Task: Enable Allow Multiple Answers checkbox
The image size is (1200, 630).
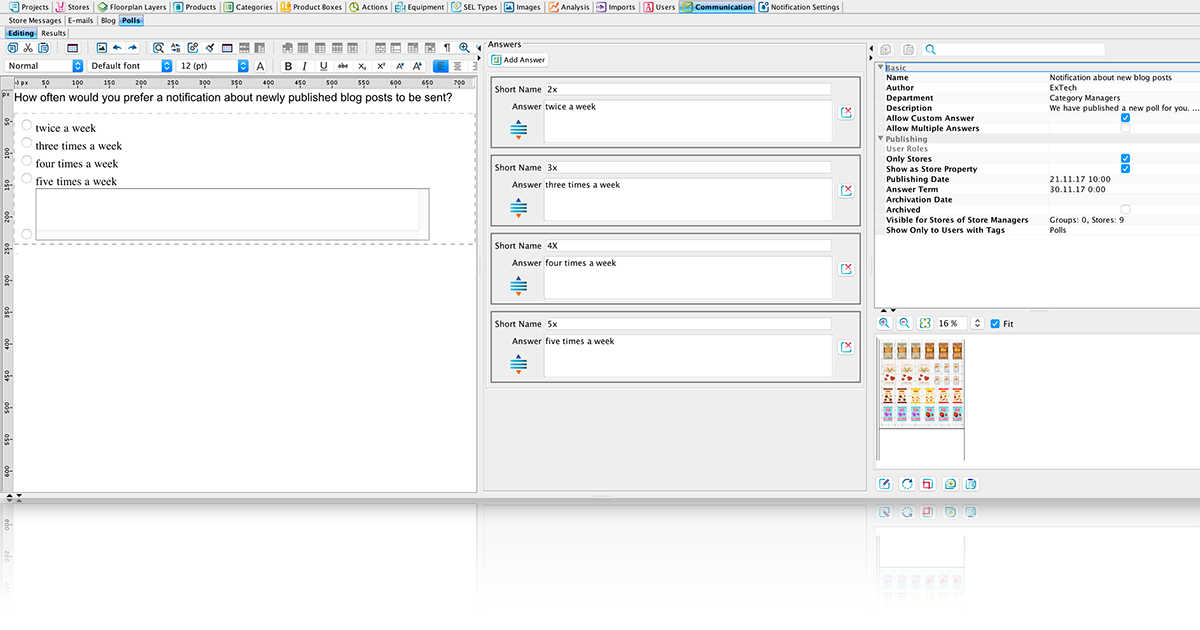Action: 1125,128
